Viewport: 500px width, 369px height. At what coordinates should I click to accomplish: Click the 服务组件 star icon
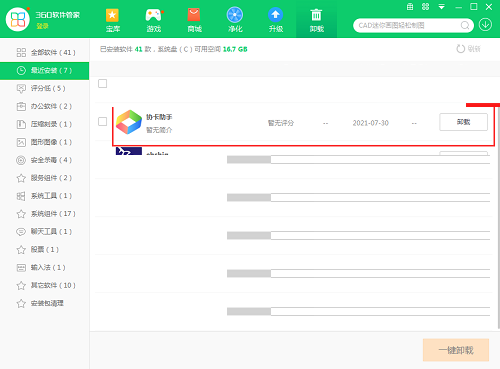[21, 178]
